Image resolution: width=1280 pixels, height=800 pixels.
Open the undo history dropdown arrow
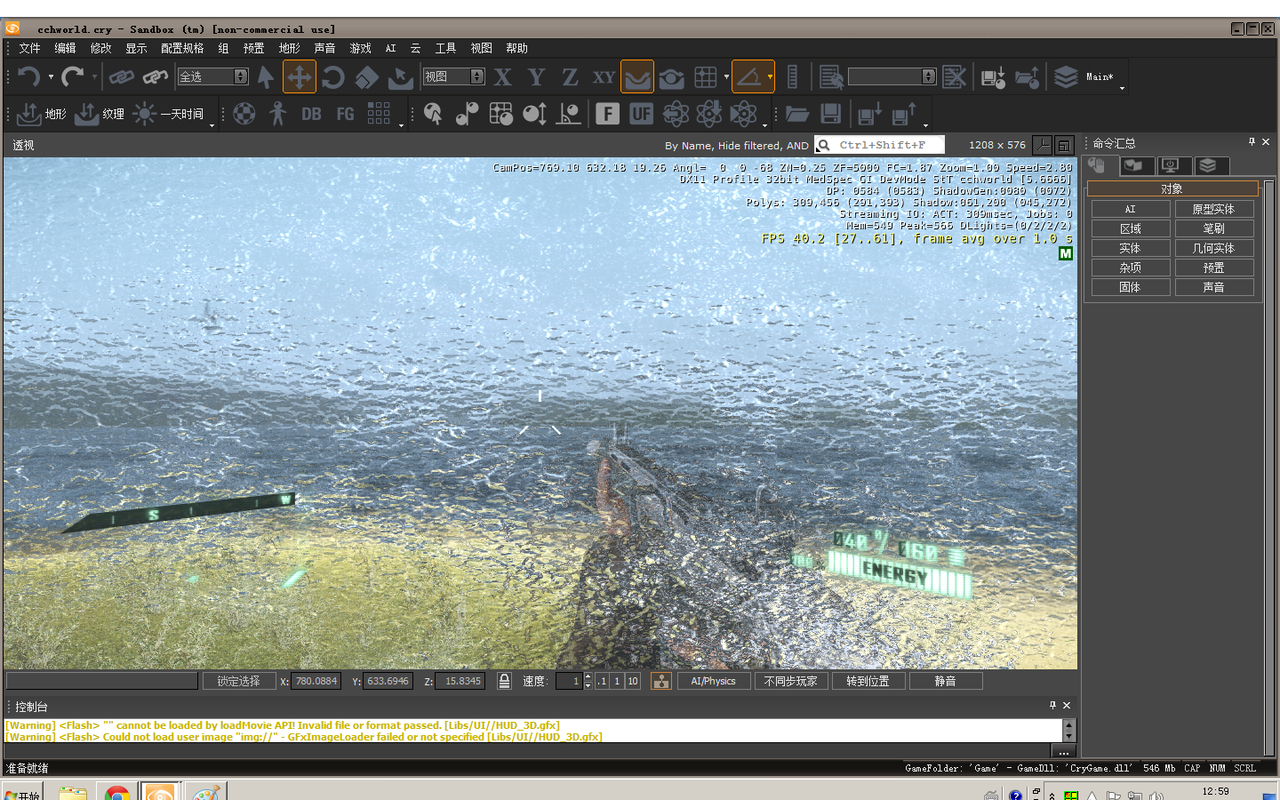coord(51,76)
